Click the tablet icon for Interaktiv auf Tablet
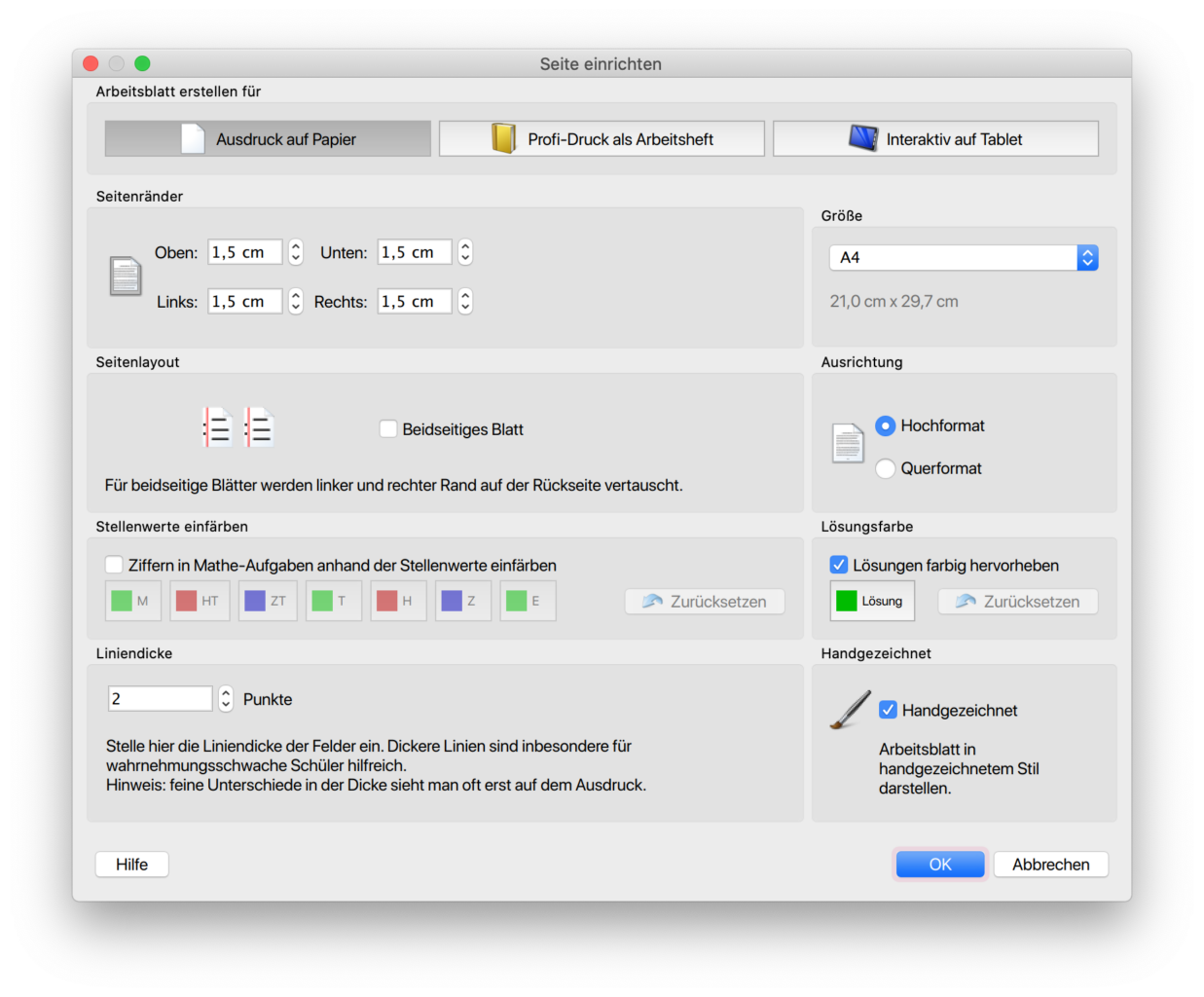Viewport: 1204px width, 997px height. point(862,138)
